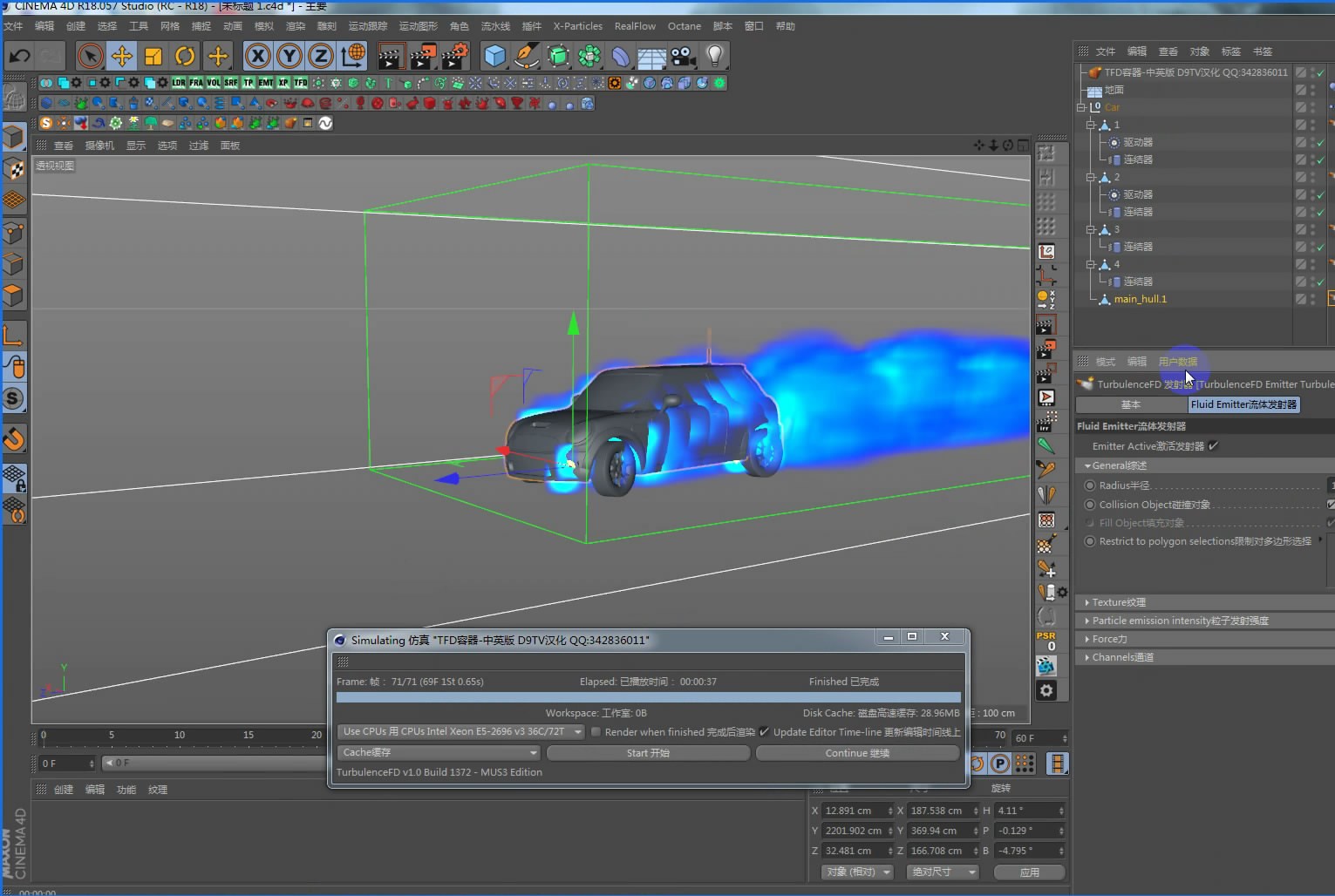Screen dimensions: 1335x896
Task: Expand the Force力 section
Action: (x=1109, y=639)
